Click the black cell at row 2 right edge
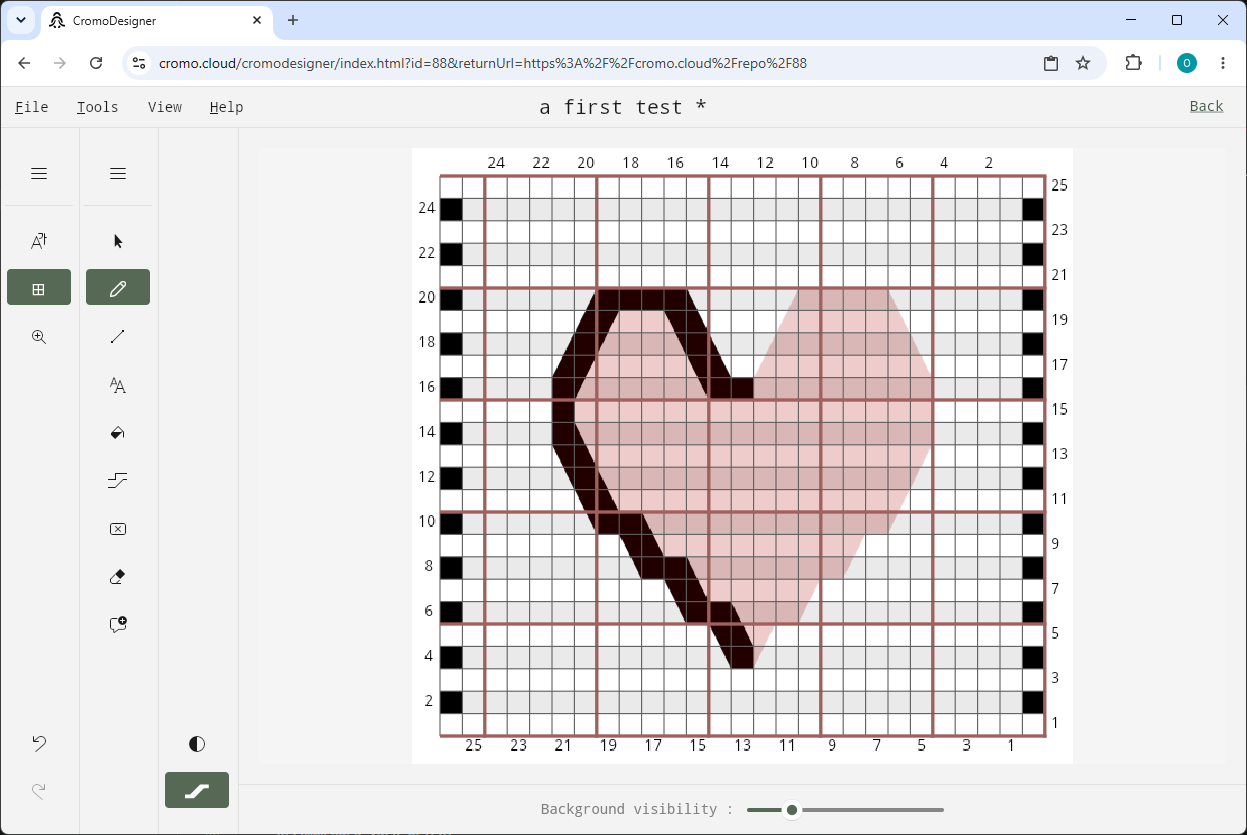 [x=1033, y=703]
